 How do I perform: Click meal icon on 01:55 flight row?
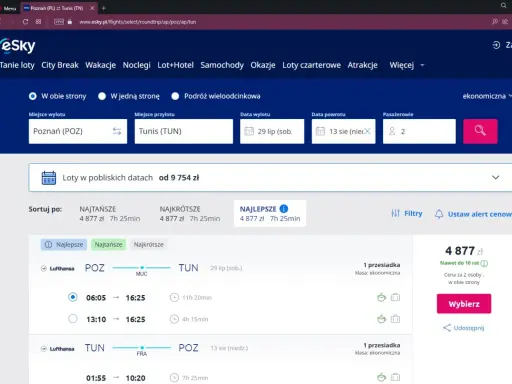[x=381, y=378]
